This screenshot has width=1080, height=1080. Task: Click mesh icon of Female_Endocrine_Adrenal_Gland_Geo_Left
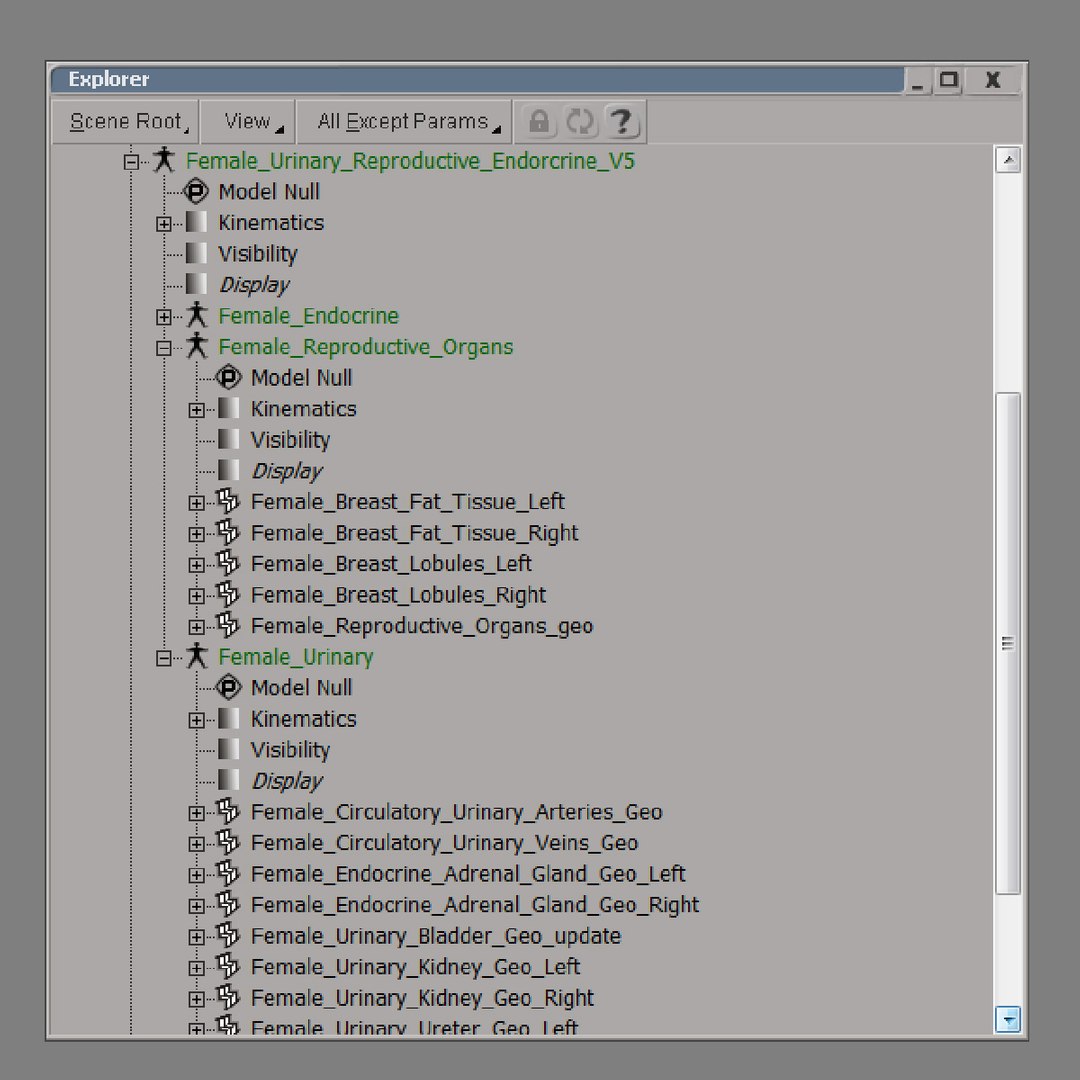[x=228, y=873]
